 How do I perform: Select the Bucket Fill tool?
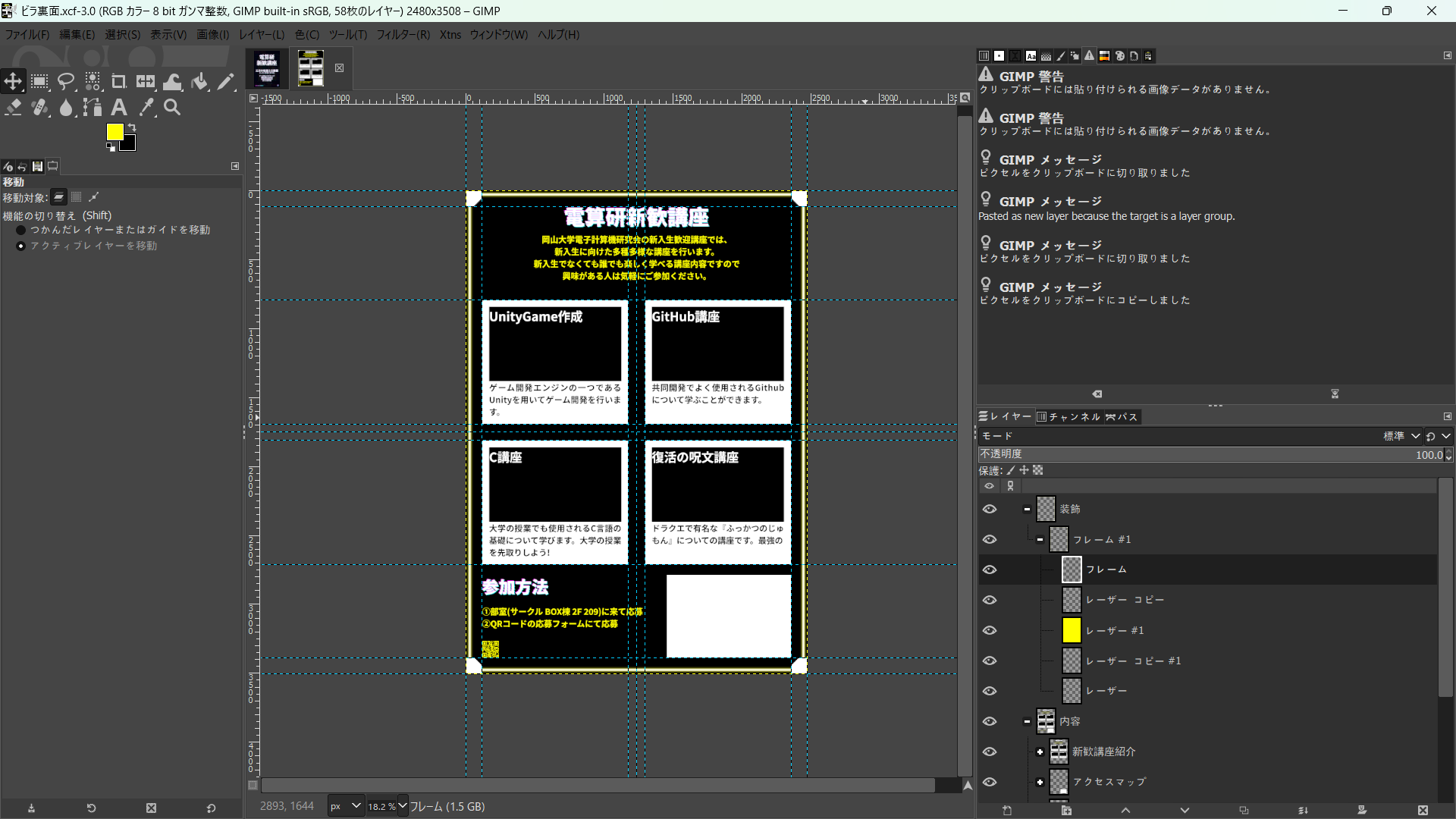(x=199, y=81)
